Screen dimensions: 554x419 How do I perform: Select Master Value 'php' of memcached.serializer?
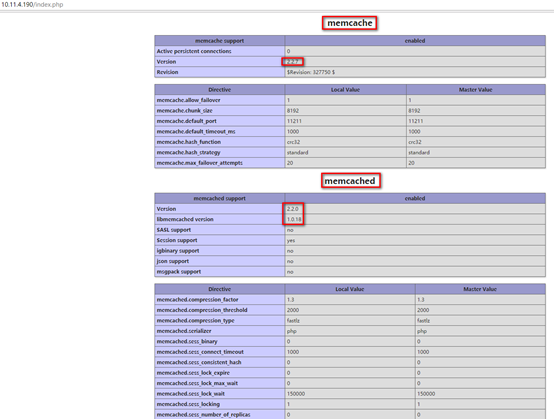(x=422, y=331)
